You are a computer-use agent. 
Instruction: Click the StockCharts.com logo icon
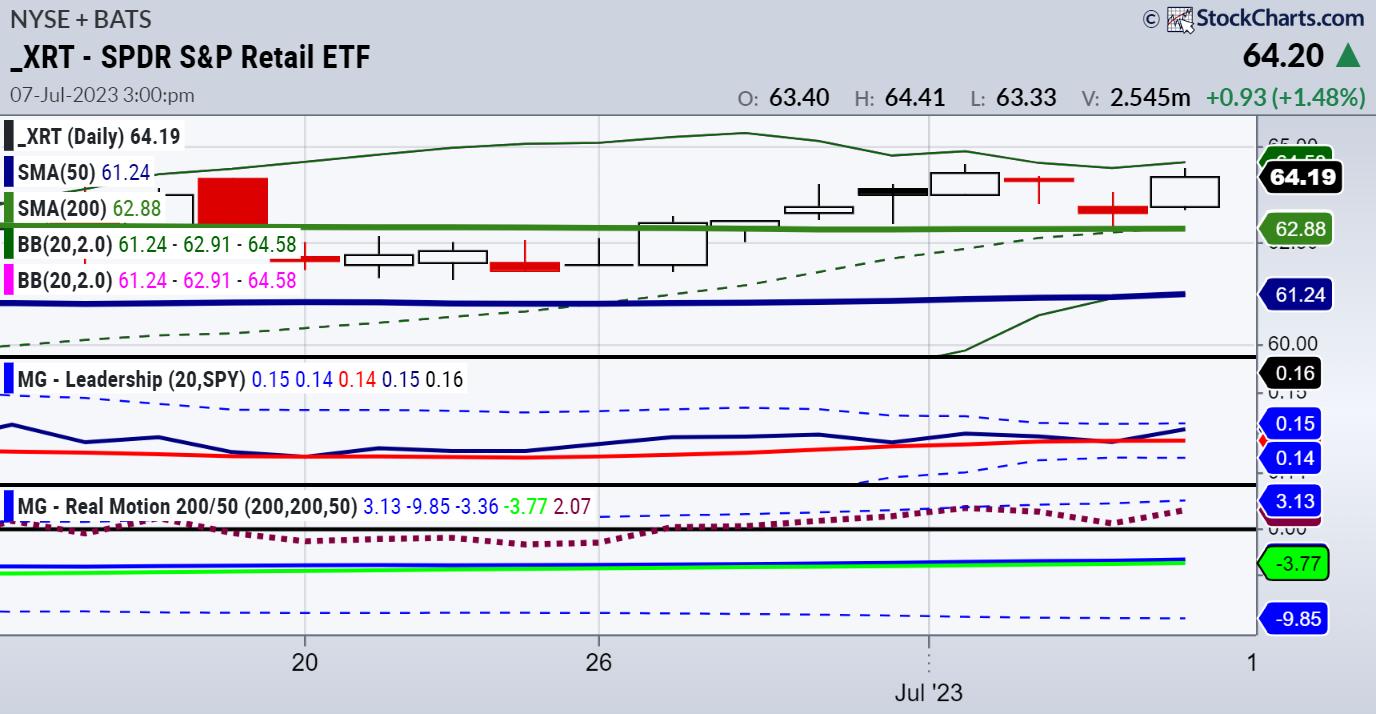pos(1181,17)
